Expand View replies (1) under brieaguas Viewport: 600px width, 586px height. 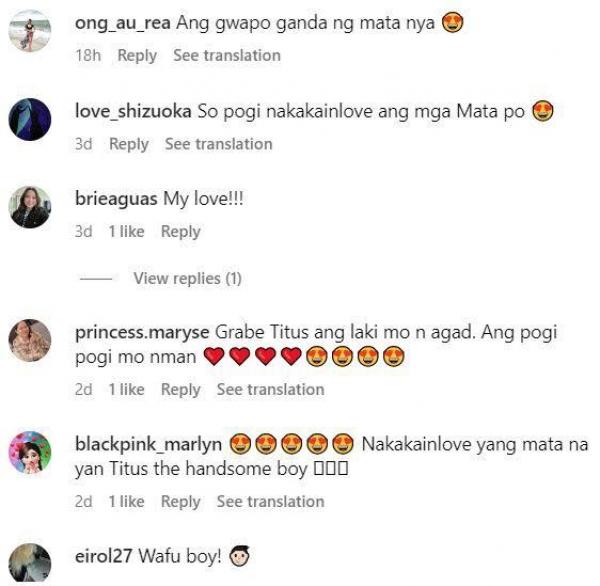pyautogui.click(x=187, y=278)
